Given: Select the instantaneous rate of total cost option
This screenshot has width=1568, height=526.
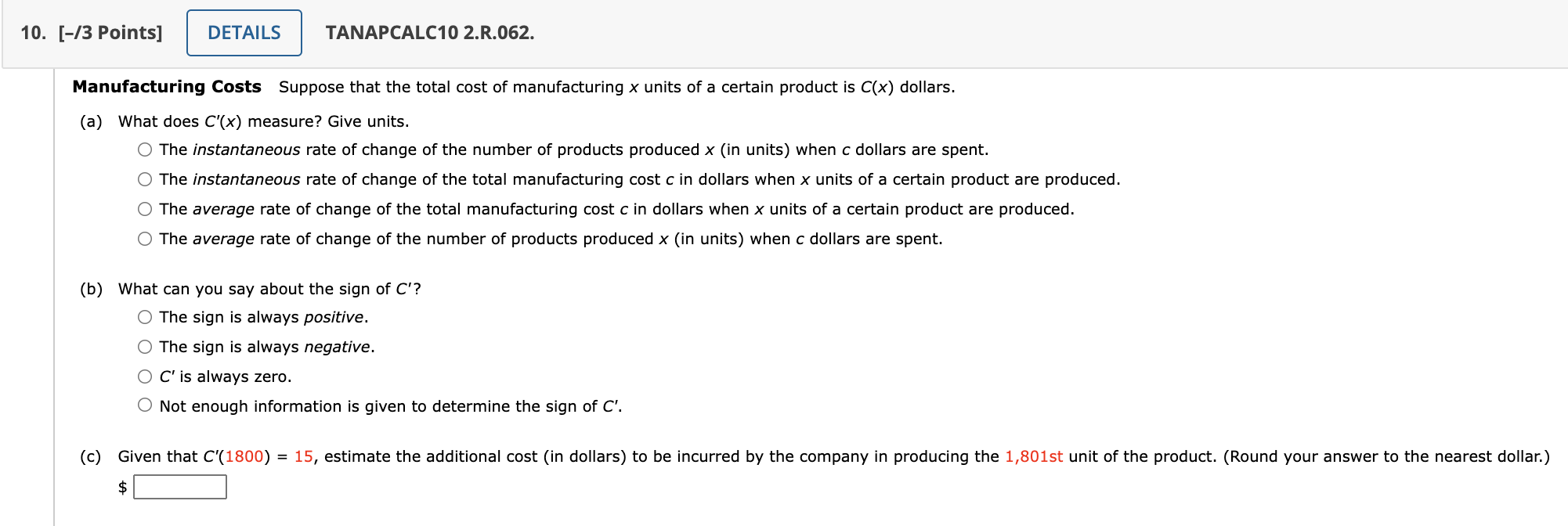Looking at the screenshot, I should coord(145,178).
